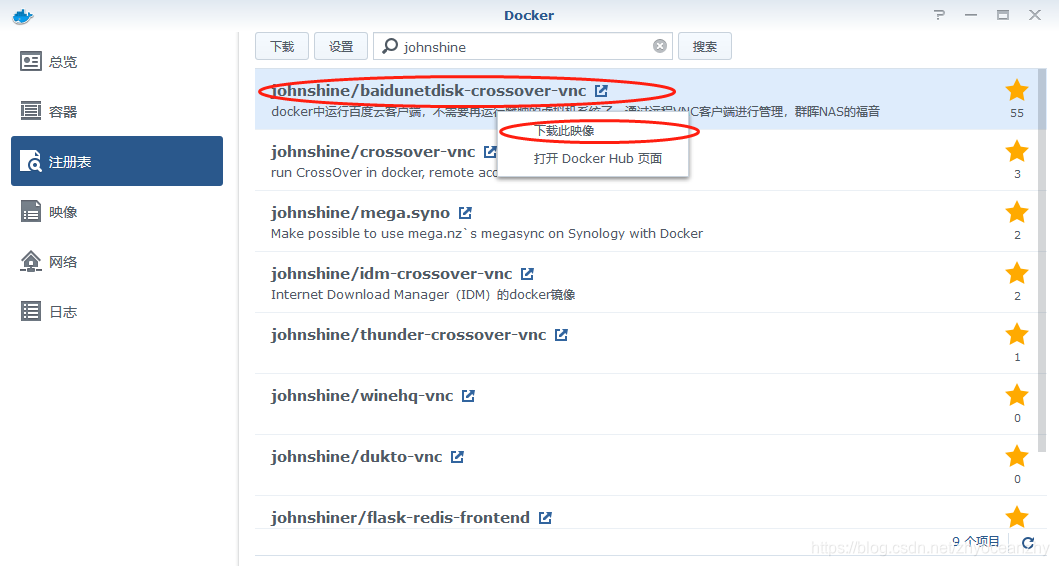Open external link for johnshine/idm-crossover-vnc

(527, 274)
